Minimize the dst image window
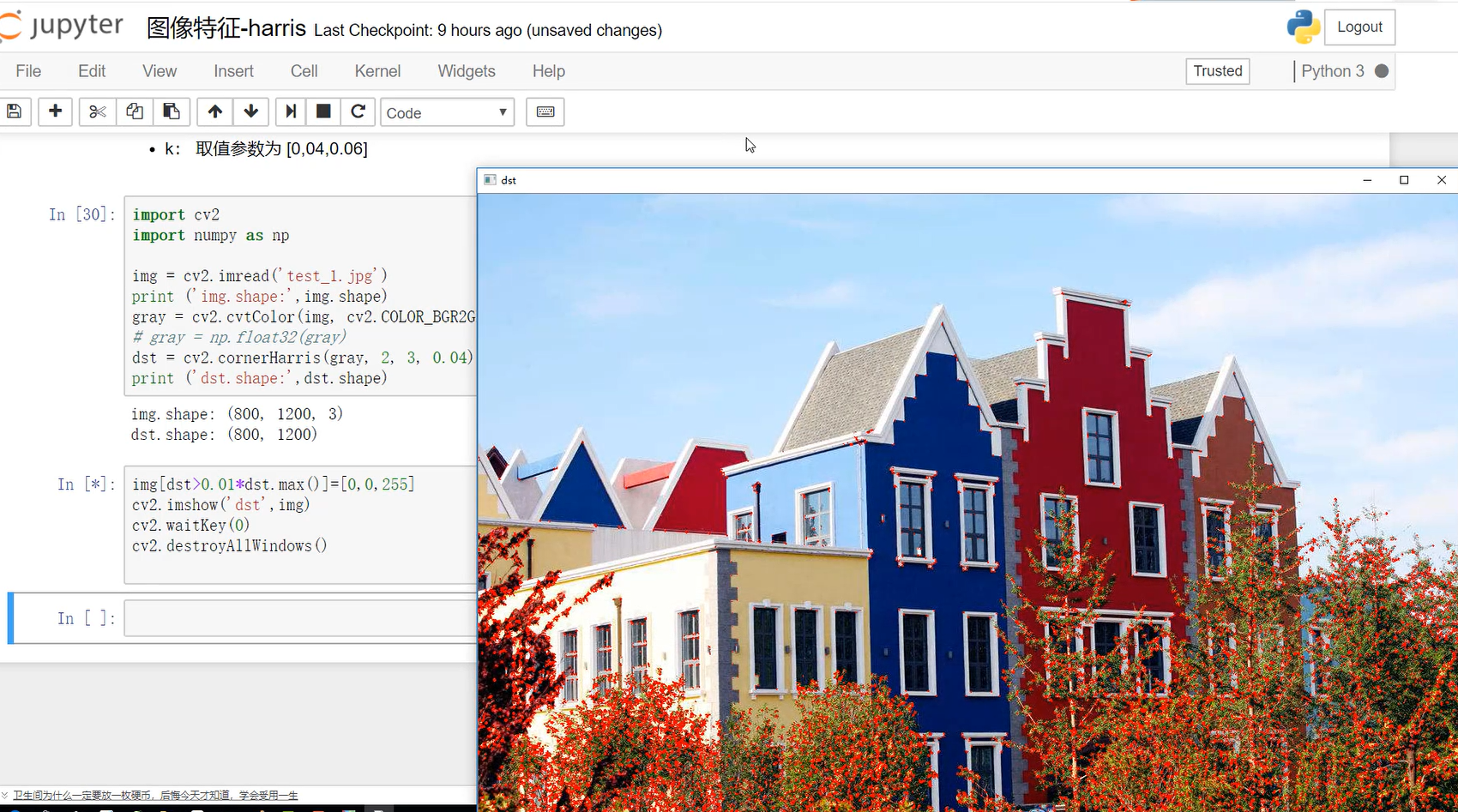 [x=1367, y=180]
